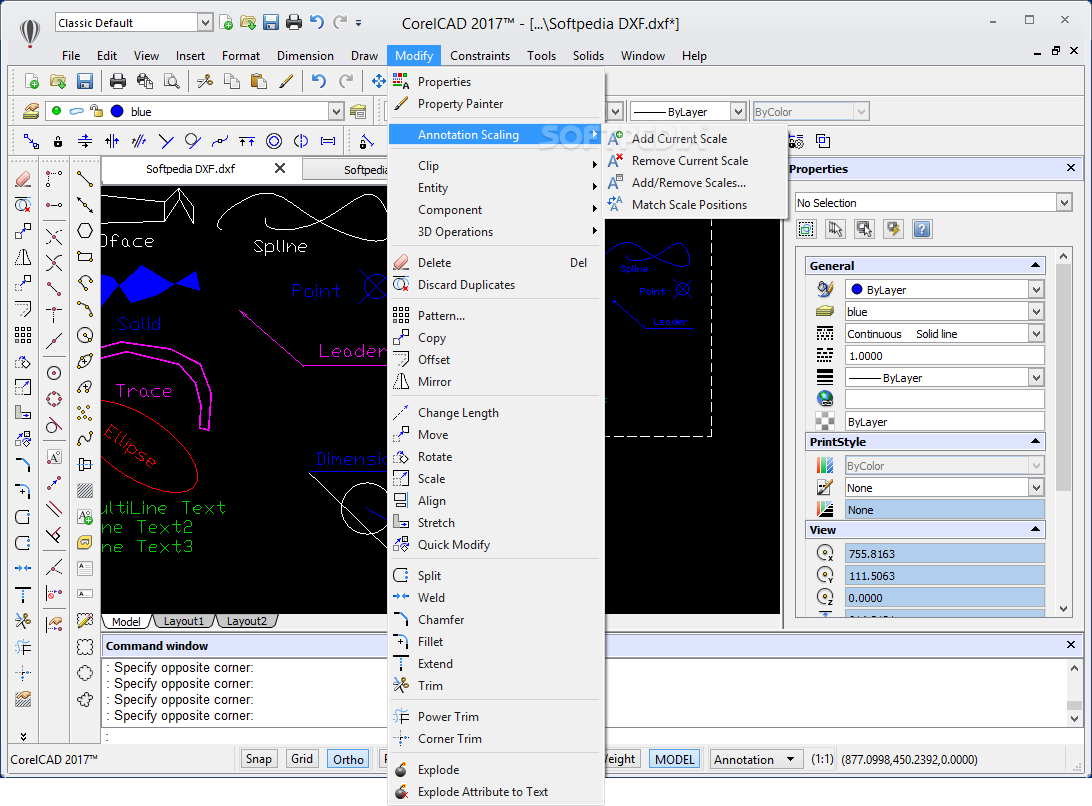
Task: Click the Delete eraser tool in left toolbar
Action: click(22, 179)
